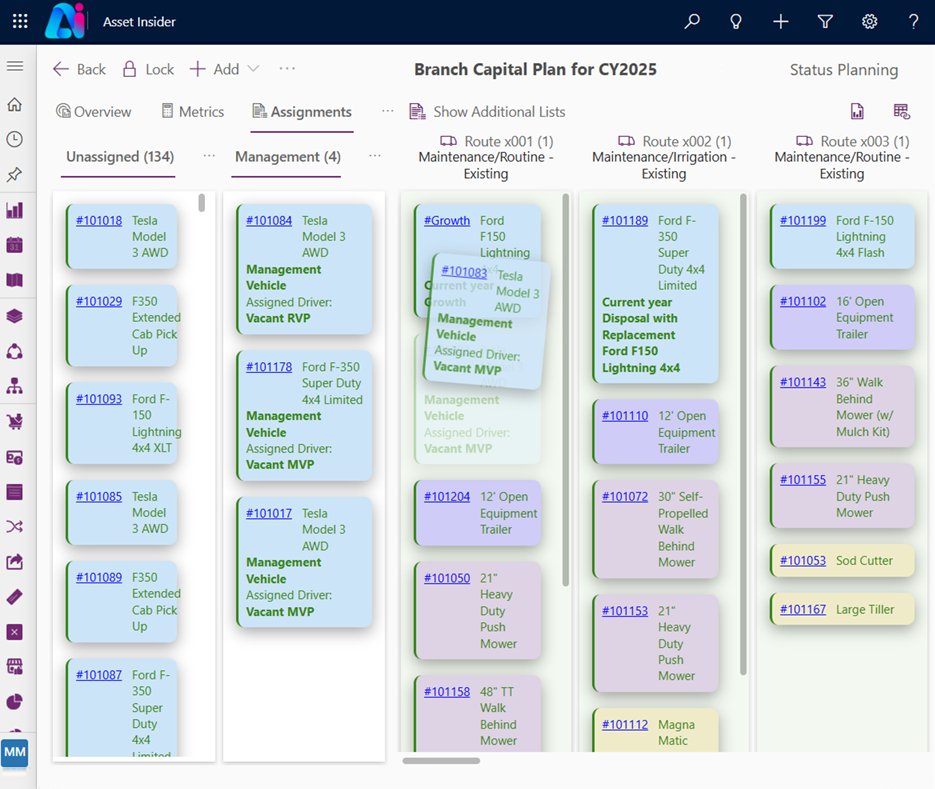Open the app launcher grid icon
This screenshot has height=789, width=935.
coord(20,22)
